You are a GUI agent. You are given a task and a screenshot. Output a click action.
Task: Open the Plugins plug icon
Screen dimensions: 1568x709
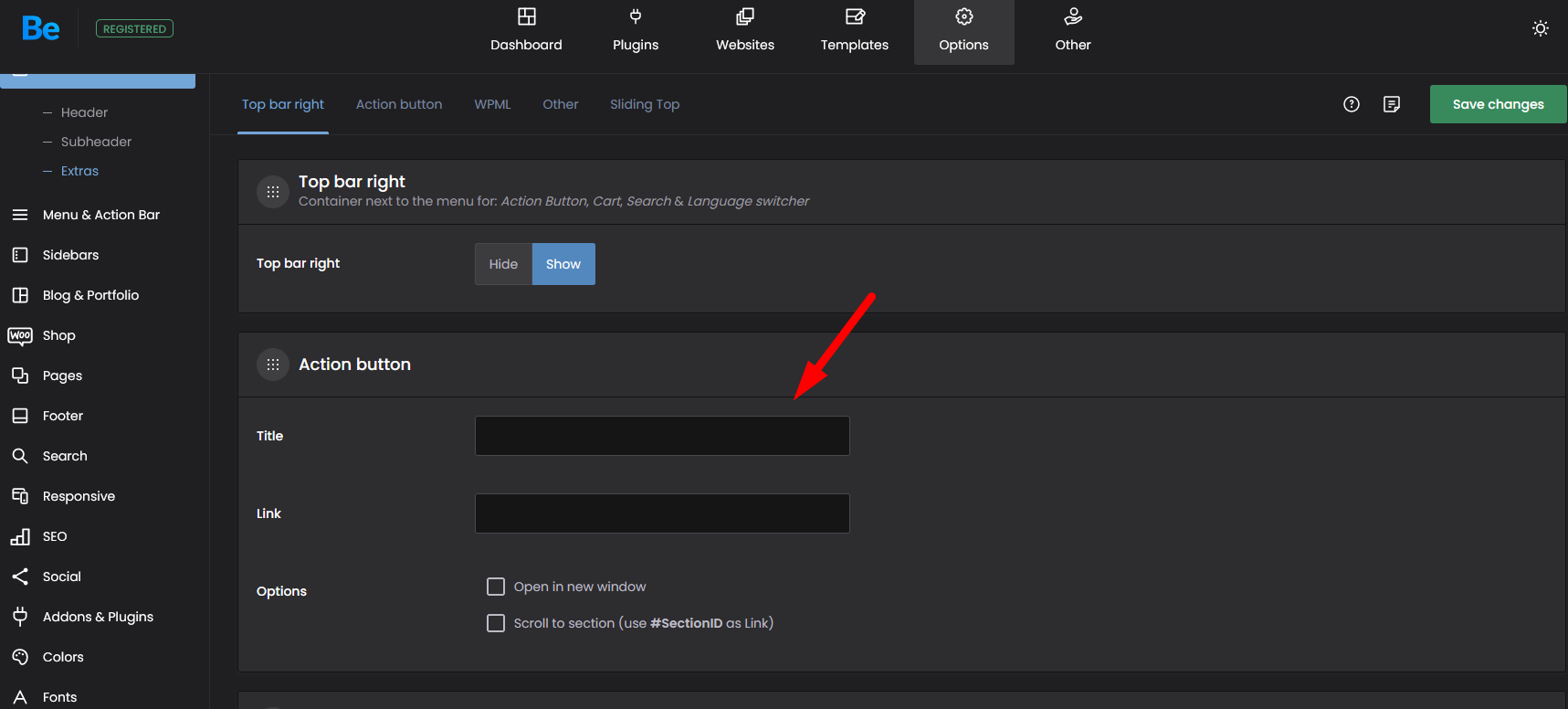pyautogui.click(x=636, y=16)
